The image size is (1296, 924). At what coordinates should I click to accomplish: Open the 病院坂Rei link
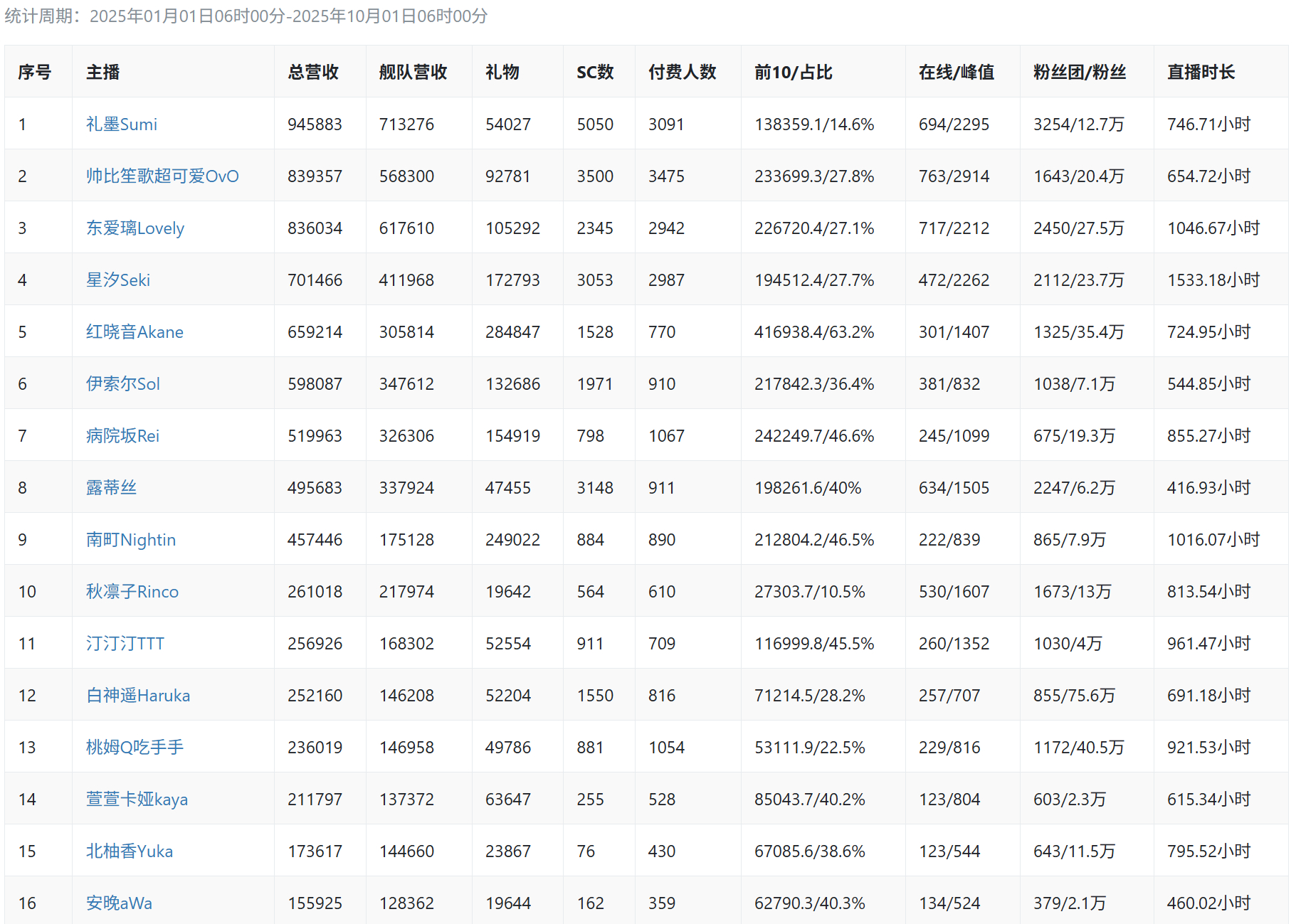point(122,436)
